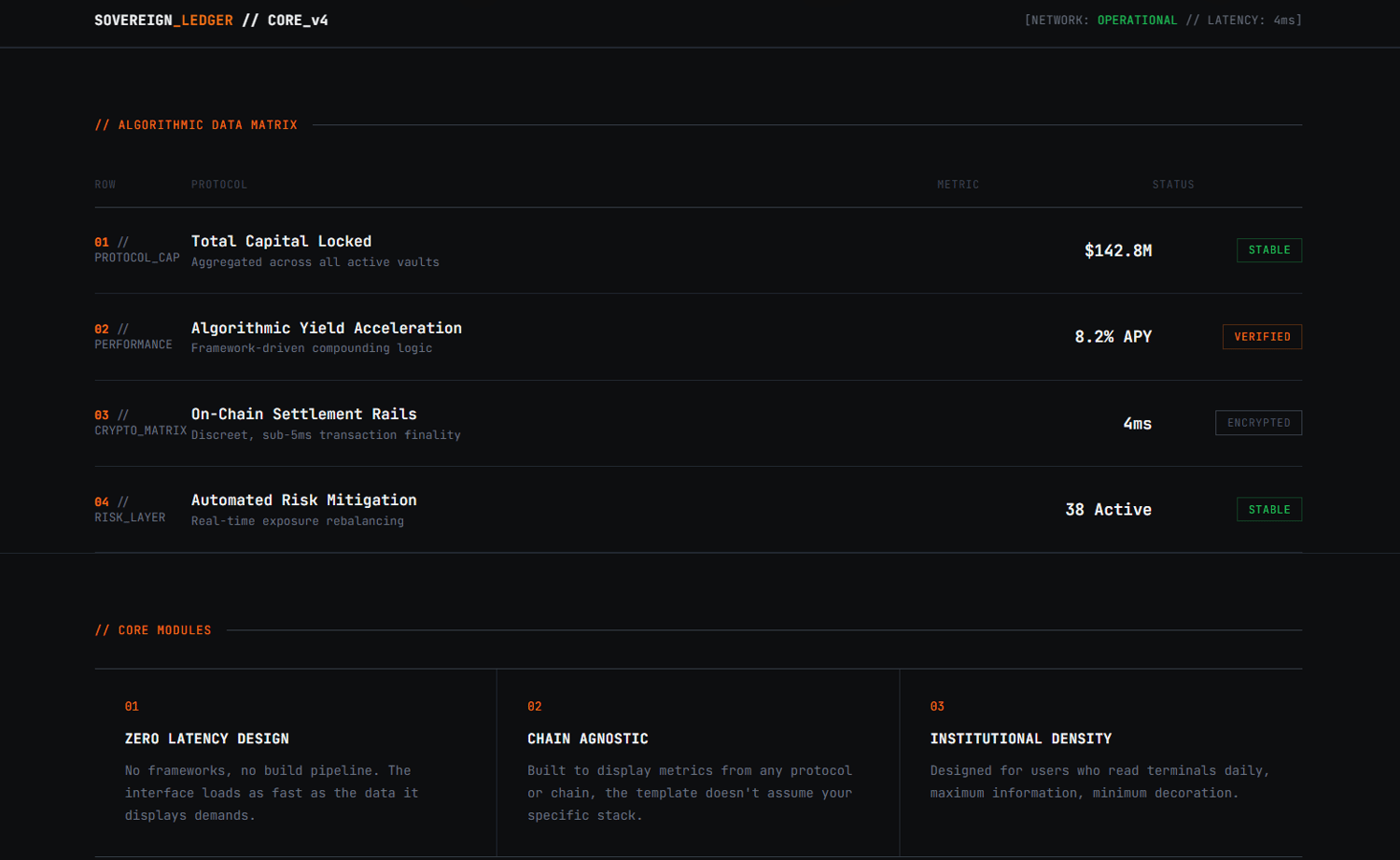Click 'Aggregated across all active vaults' description
The height and width of the screenshot is (860, 1400).
point(315,262)
